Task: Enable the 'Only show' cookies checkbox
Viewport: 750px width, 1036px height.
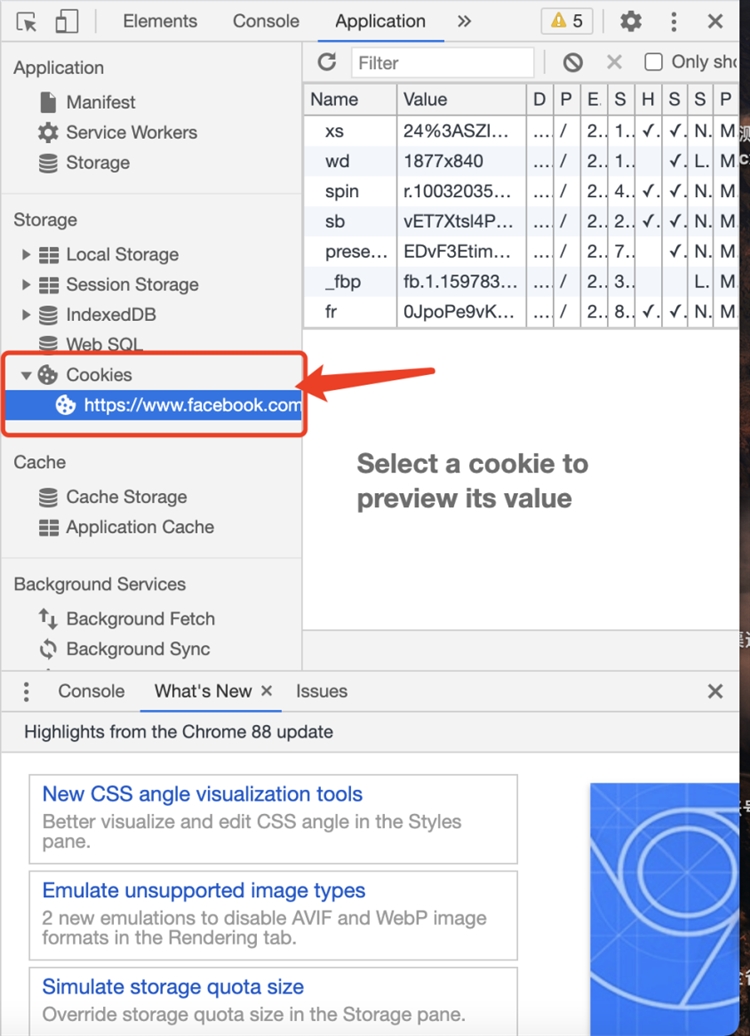Action: (x=654, y=62)
